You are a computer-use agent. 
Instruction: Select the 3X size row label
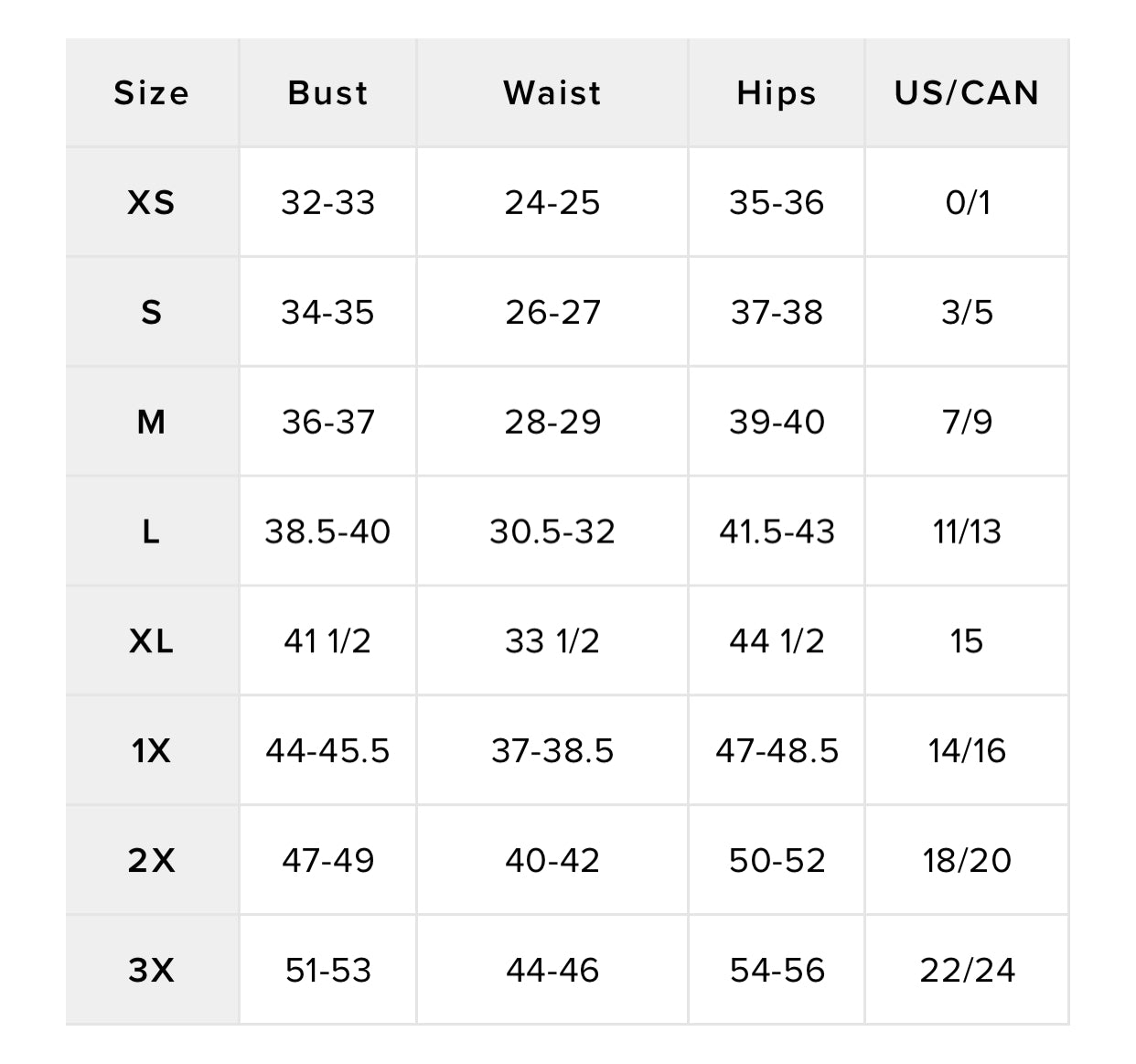pyautogui.click(x=152, y=970)
